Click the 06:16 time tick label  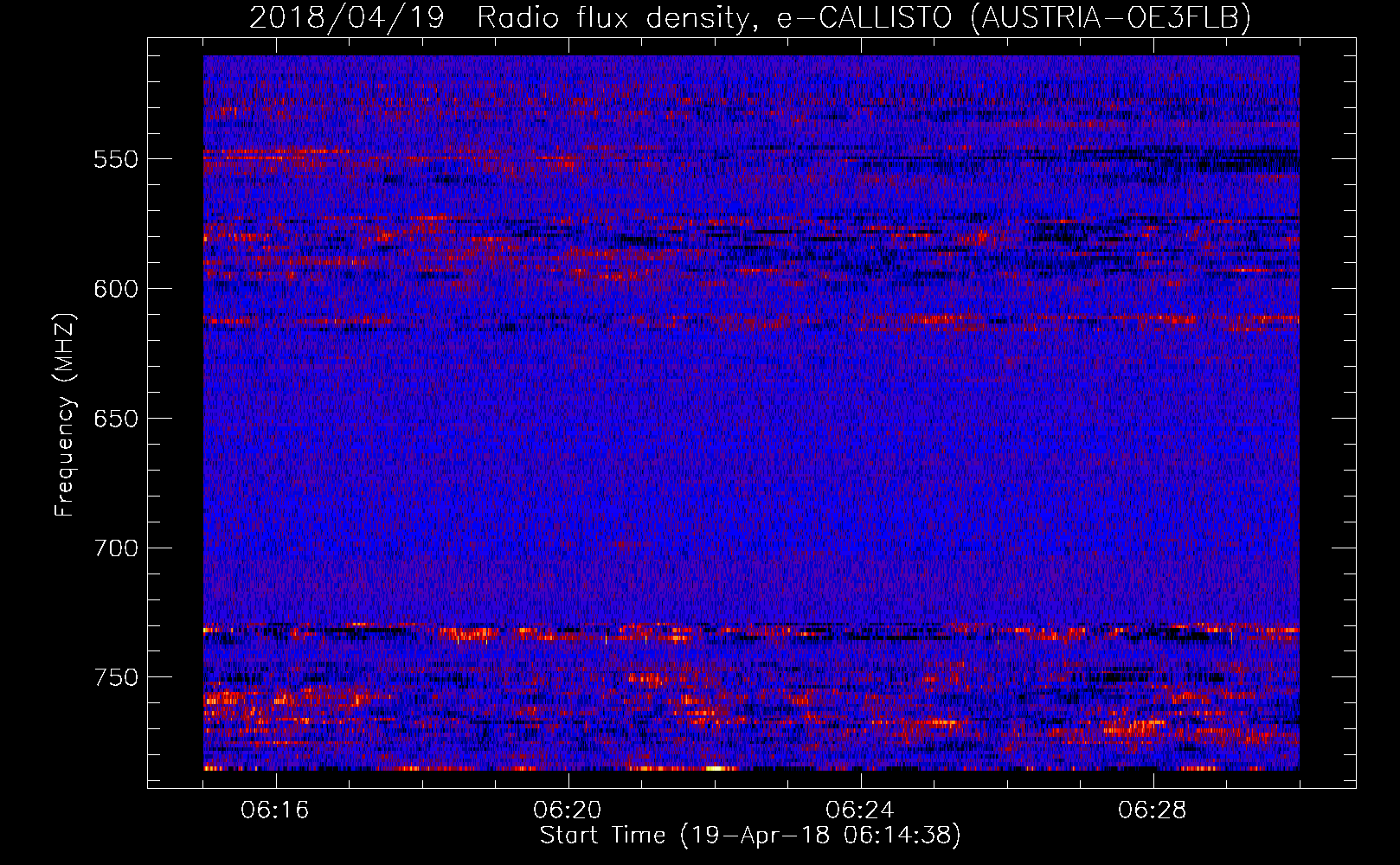tap(275, 811)
